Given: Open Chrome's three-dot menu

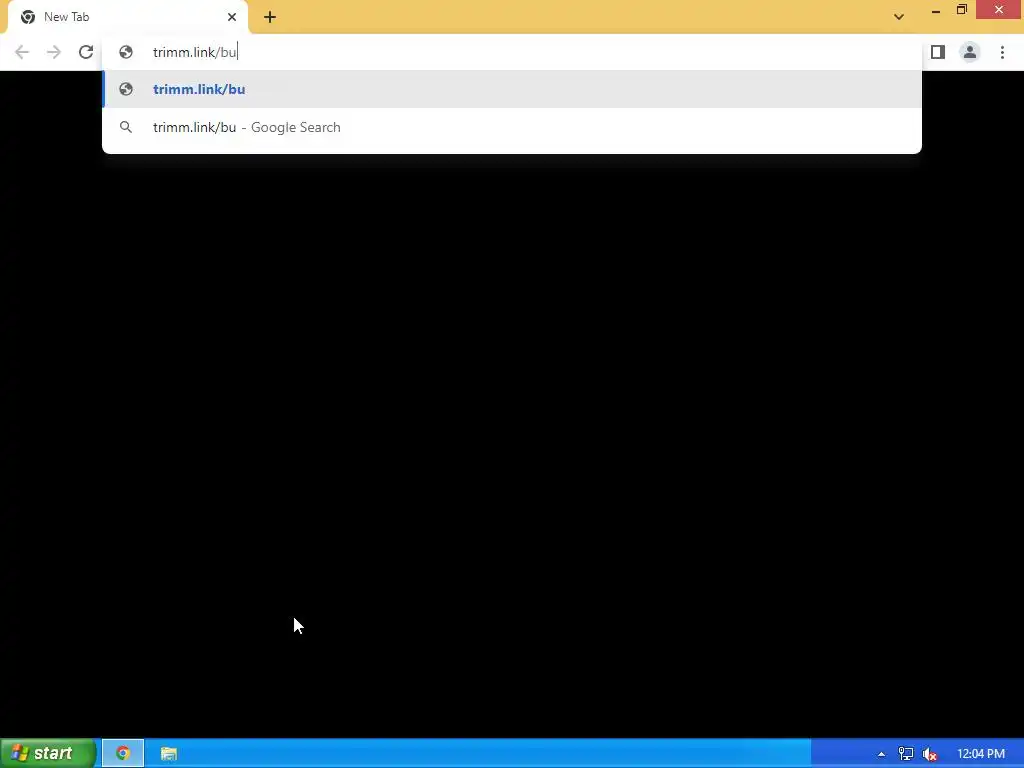Looking at the screenshot, I should tap(1002, 52).
